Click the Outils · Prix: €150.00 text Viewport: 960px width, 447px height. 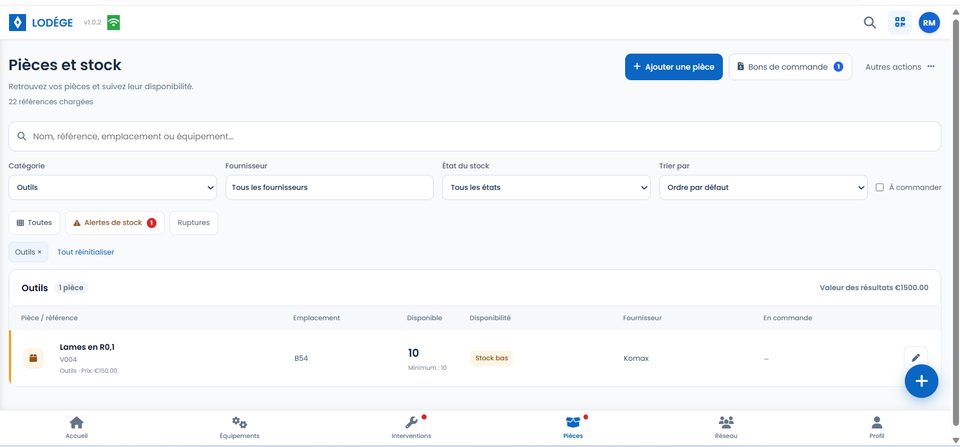[88, 370]
